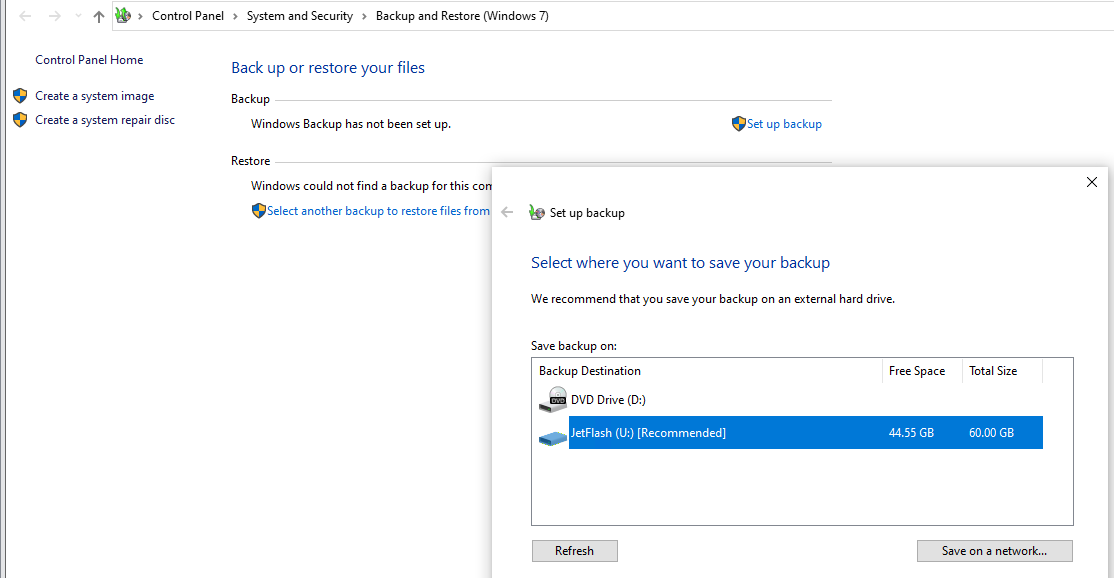Click Set up backup link
1114x578 pixels.
coord(784,124)
